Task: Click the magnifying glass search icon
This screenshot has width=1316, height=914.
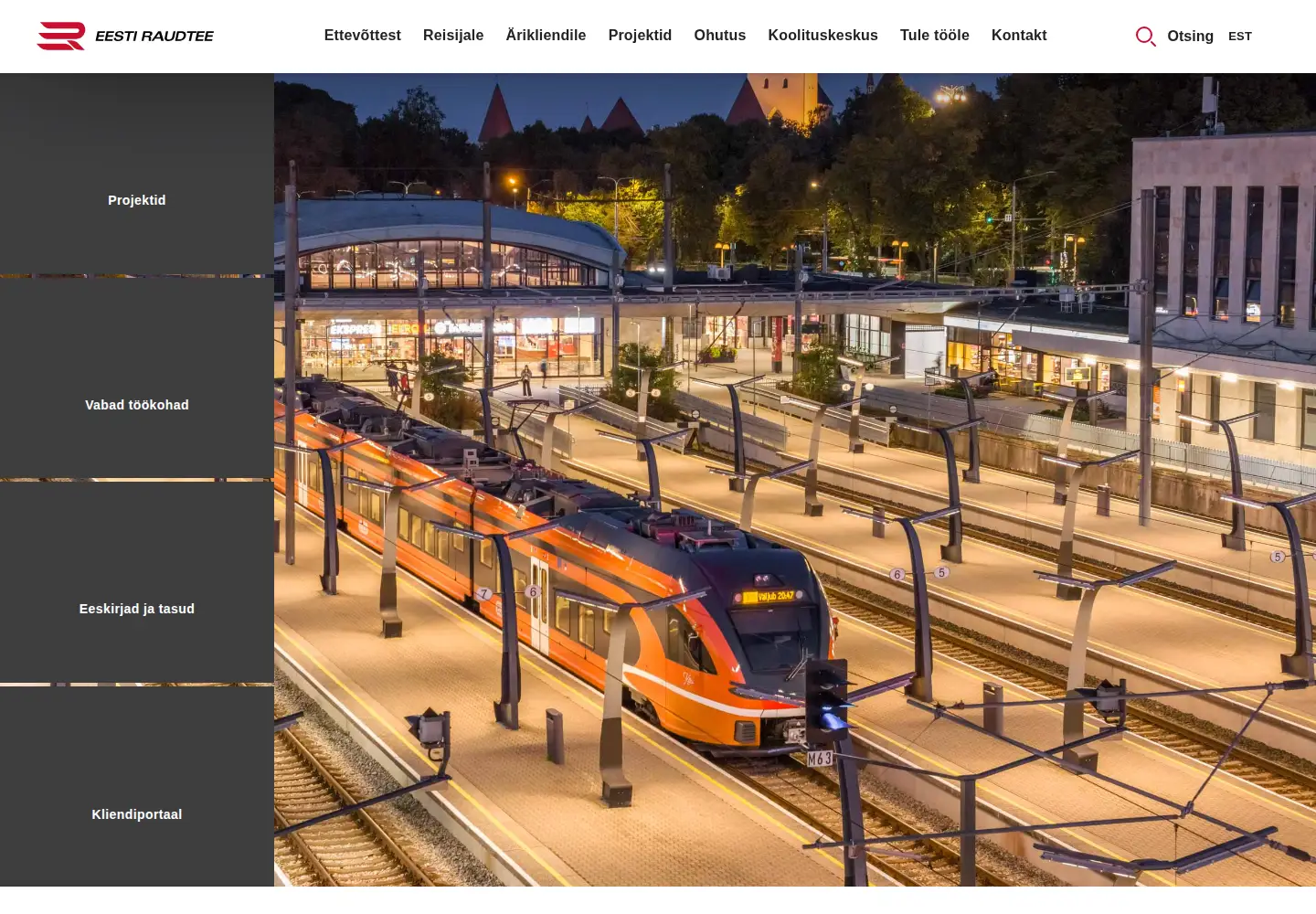Action: click(1145, 37)
